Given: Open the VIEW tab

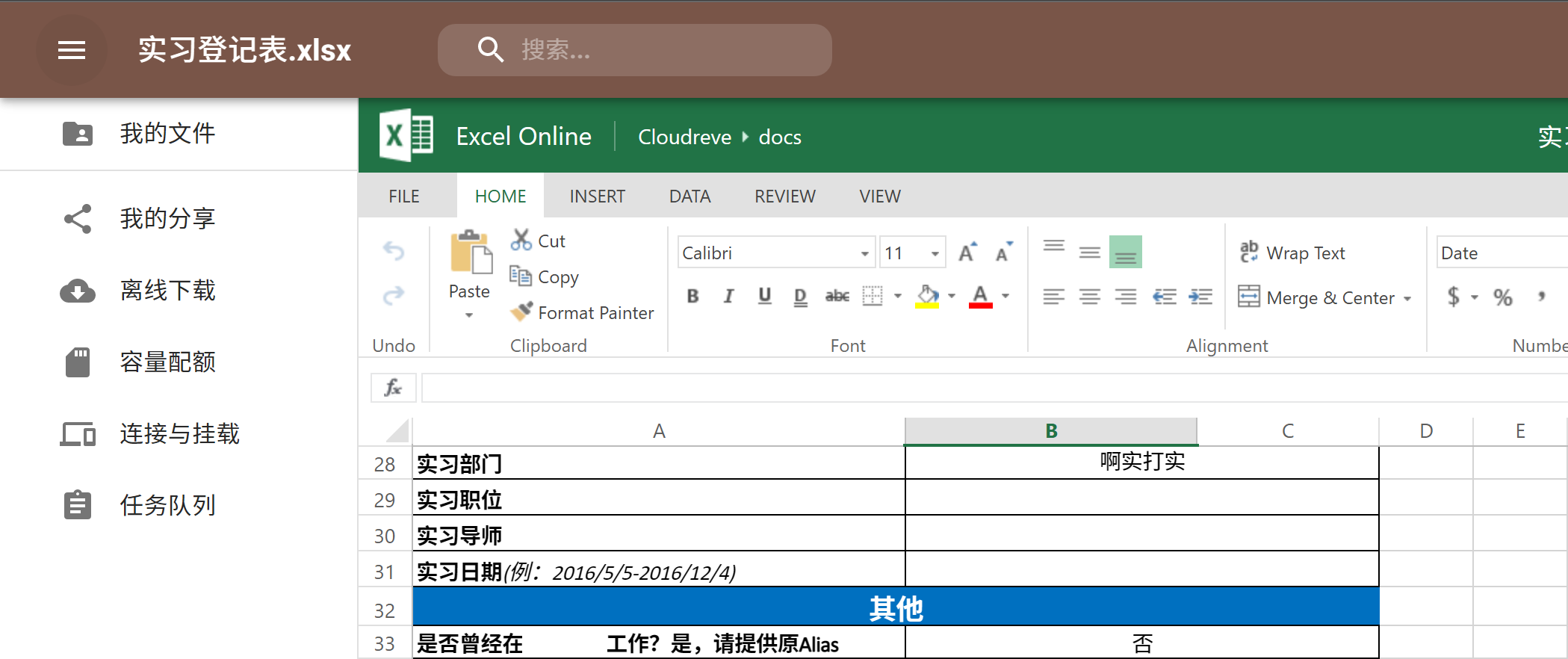Looking at the screenshot, I should coord(880,196).
